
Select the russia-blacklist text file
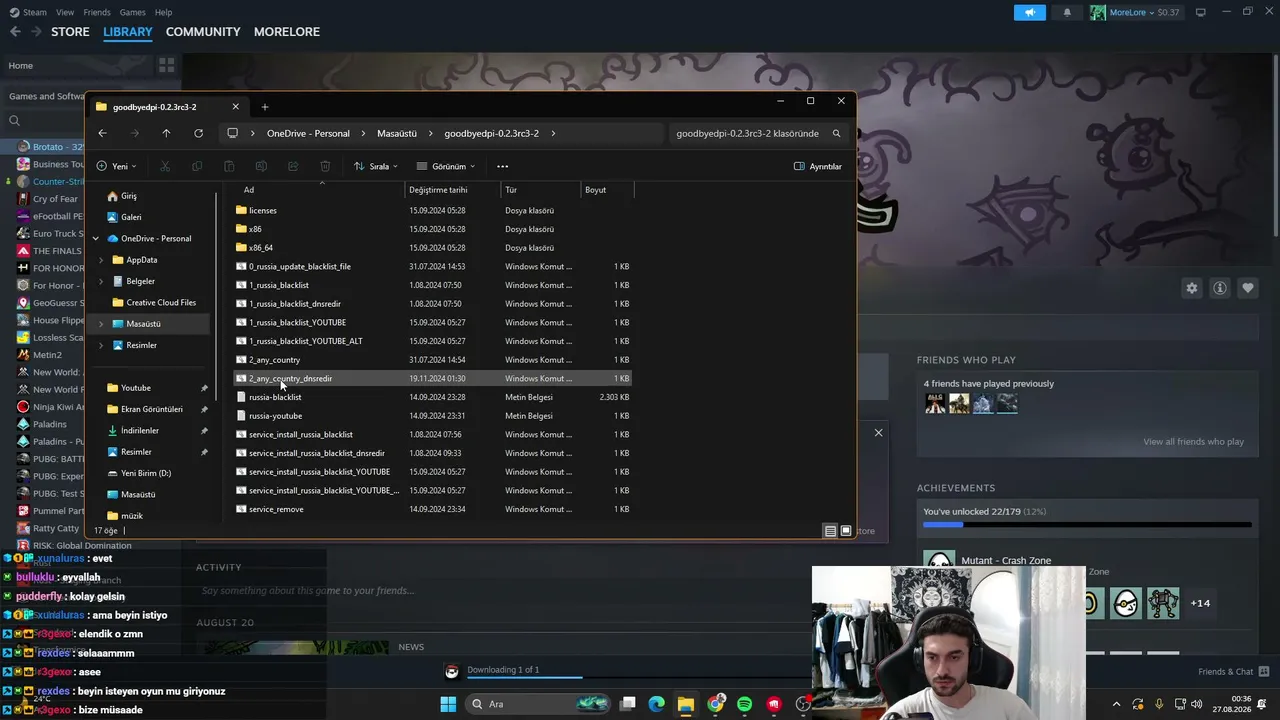(x=432, y=397)
